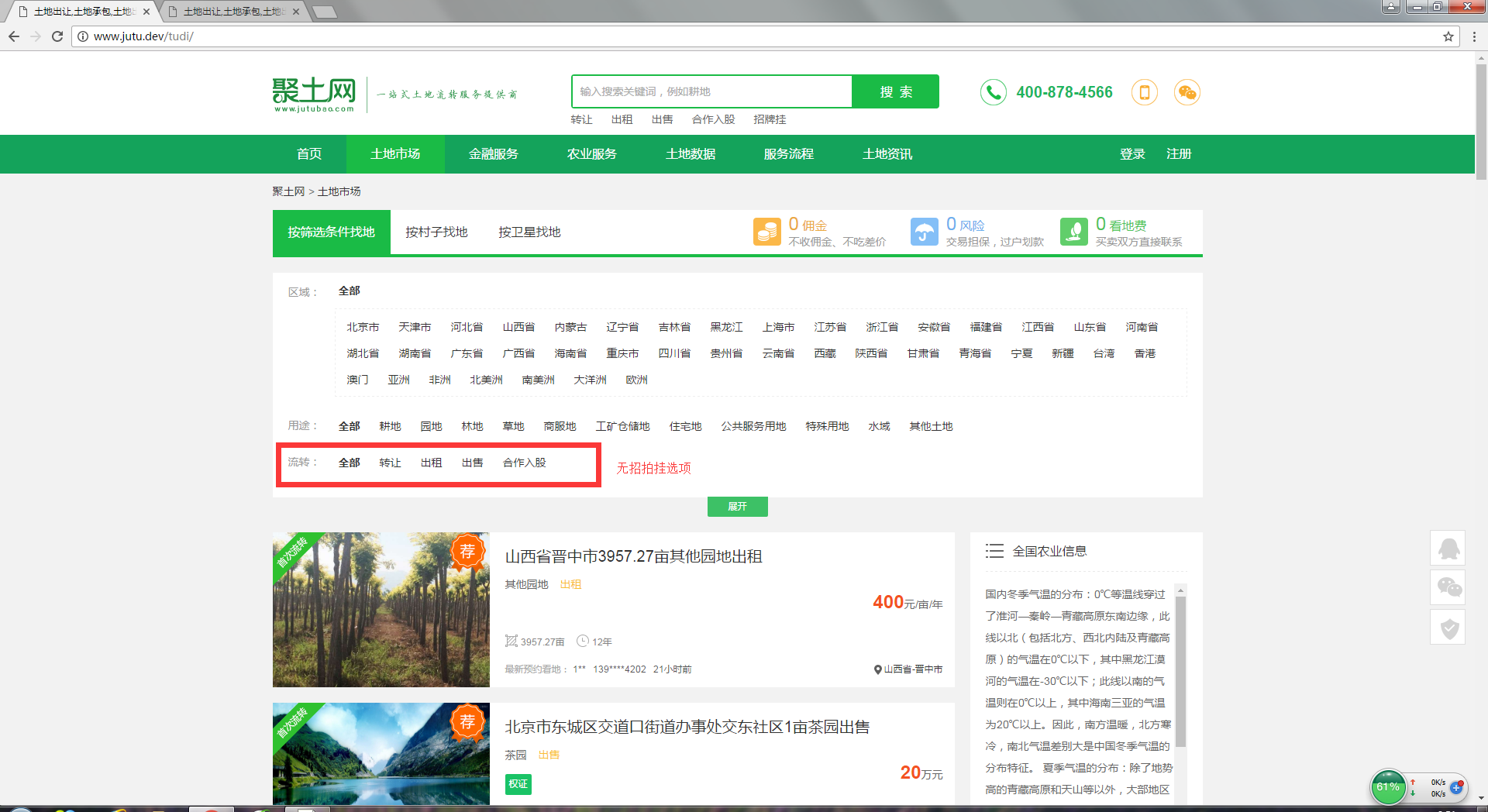This screenshot has height=812, width=1488.
Task: Click the agricultural info panel scrollbar
Action: pos(1180,666)
